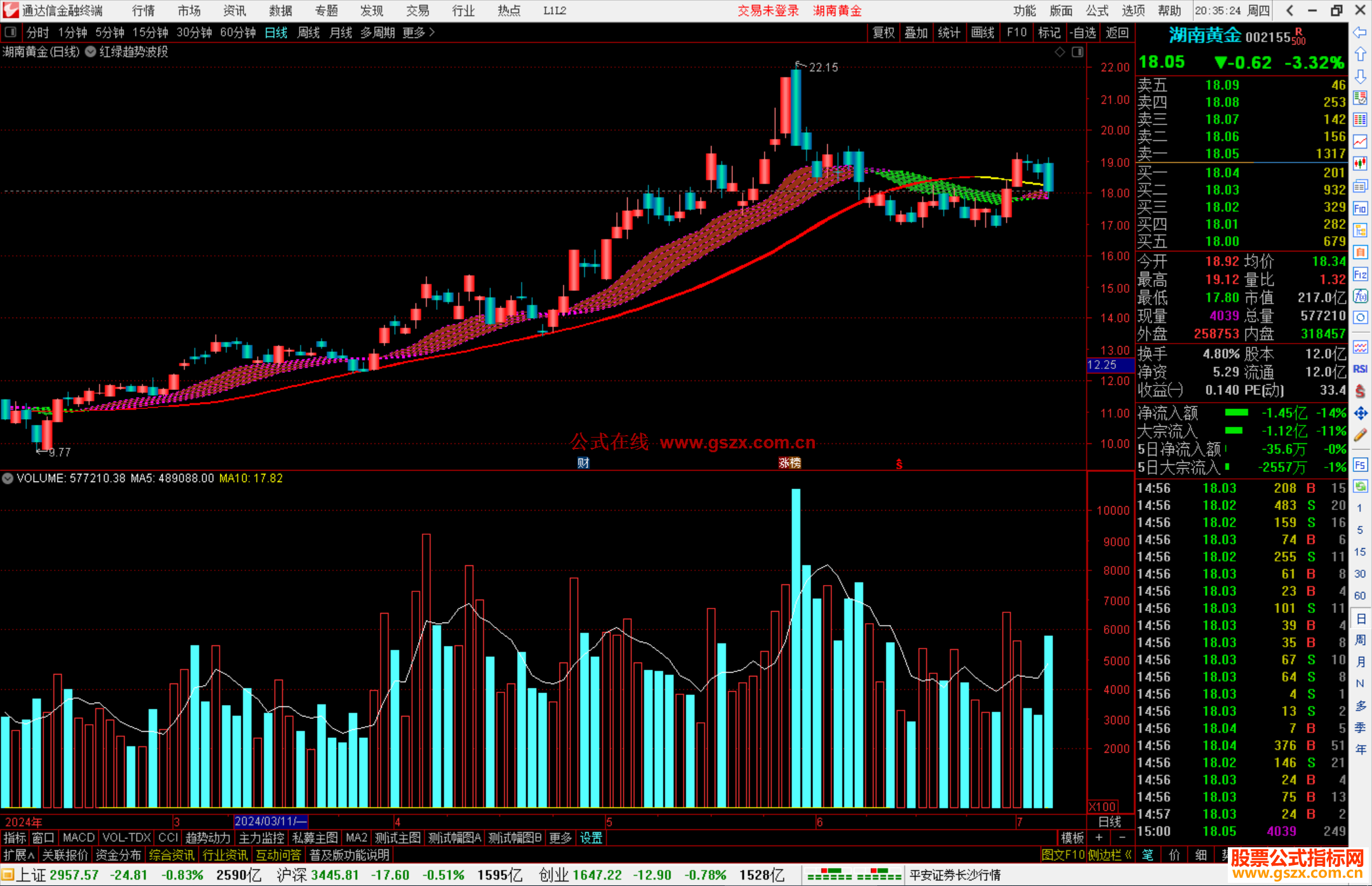This screenshot has width=1372, height=886.
Task: Select the pencil drawing tool icon
Action: pyautogui.click(x=1360, y=436)
